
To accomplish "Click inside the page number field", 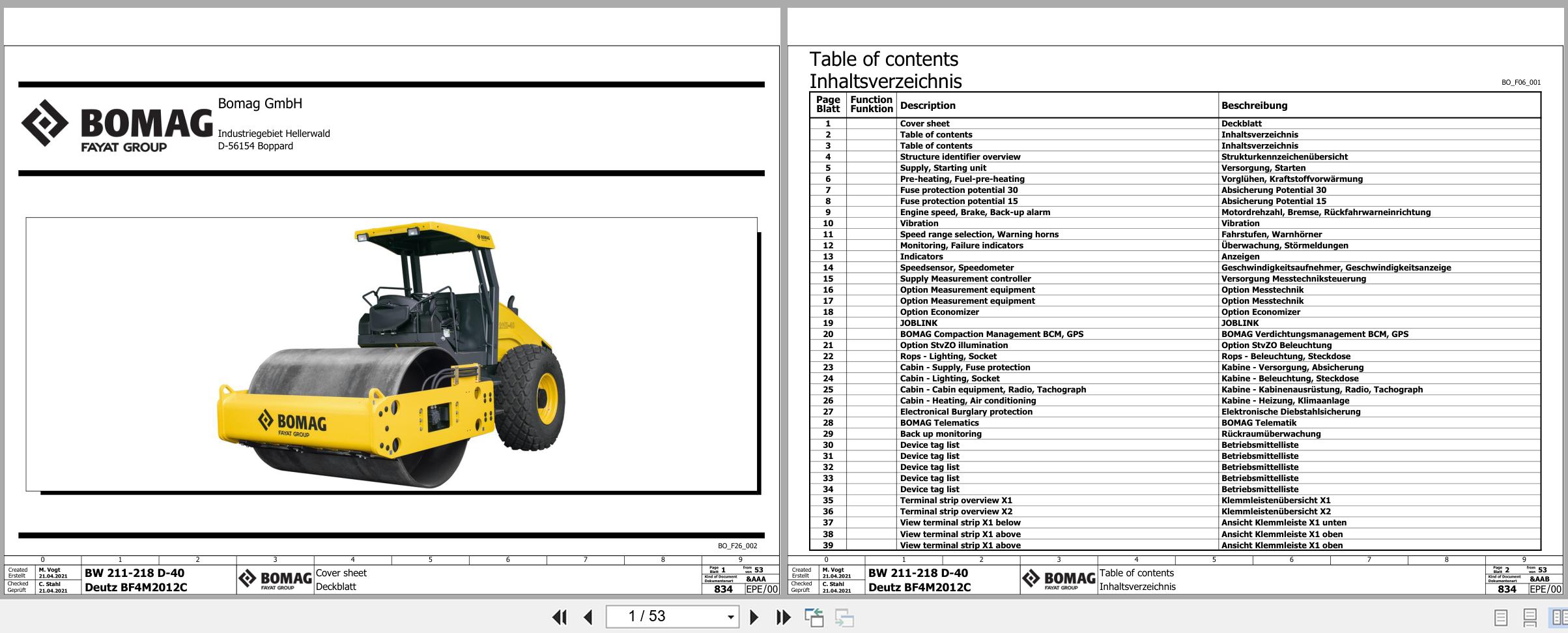I will click(658, 616).
